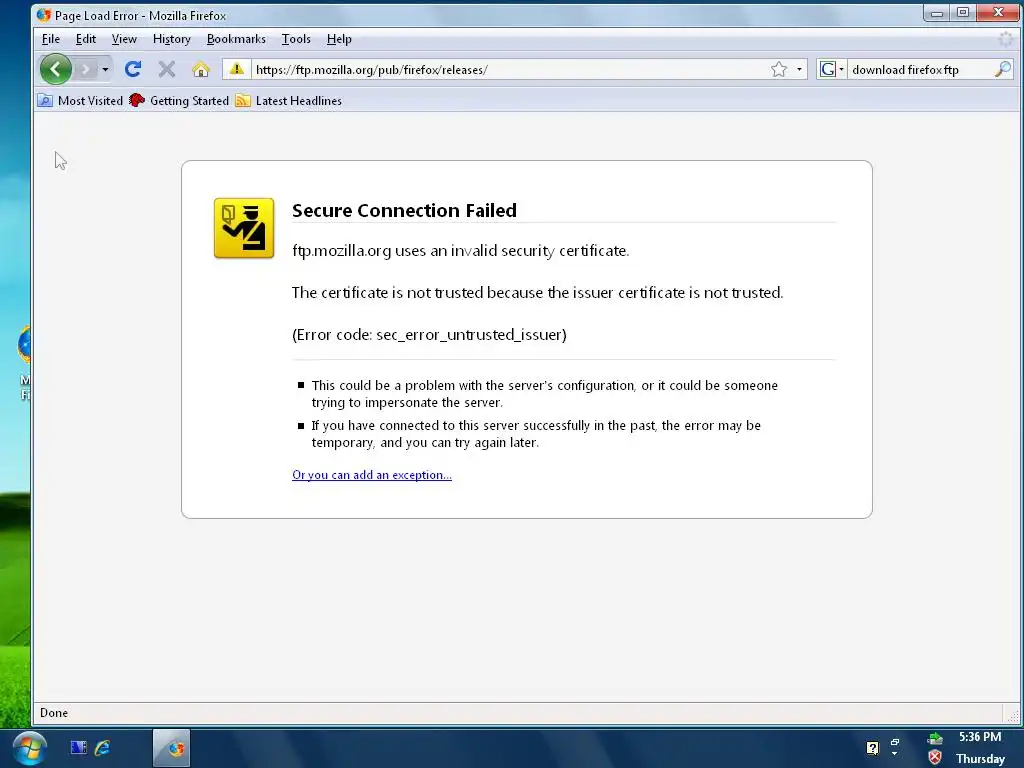This screenshot has width=1024, height=768.
Task: Open the address bar history dropdown
Action: 799,69
